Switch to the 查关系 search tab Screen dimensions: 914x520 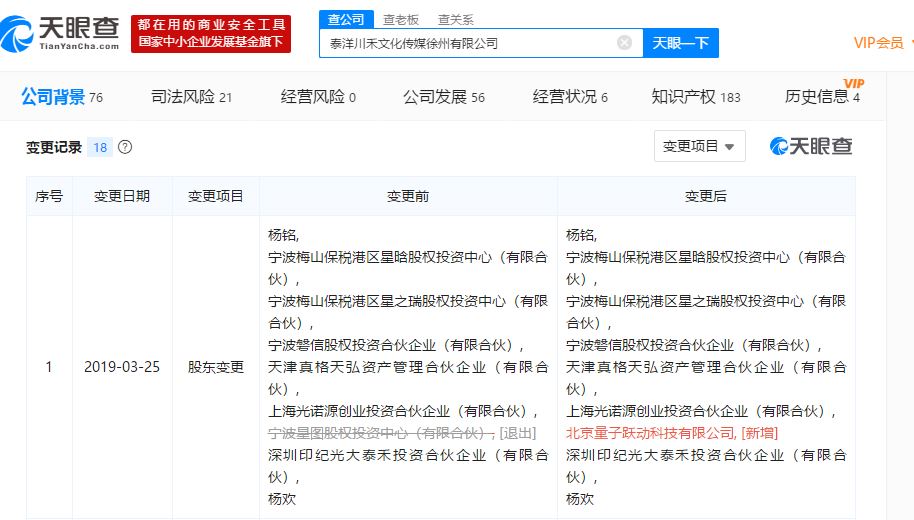(x=456, y=19)
